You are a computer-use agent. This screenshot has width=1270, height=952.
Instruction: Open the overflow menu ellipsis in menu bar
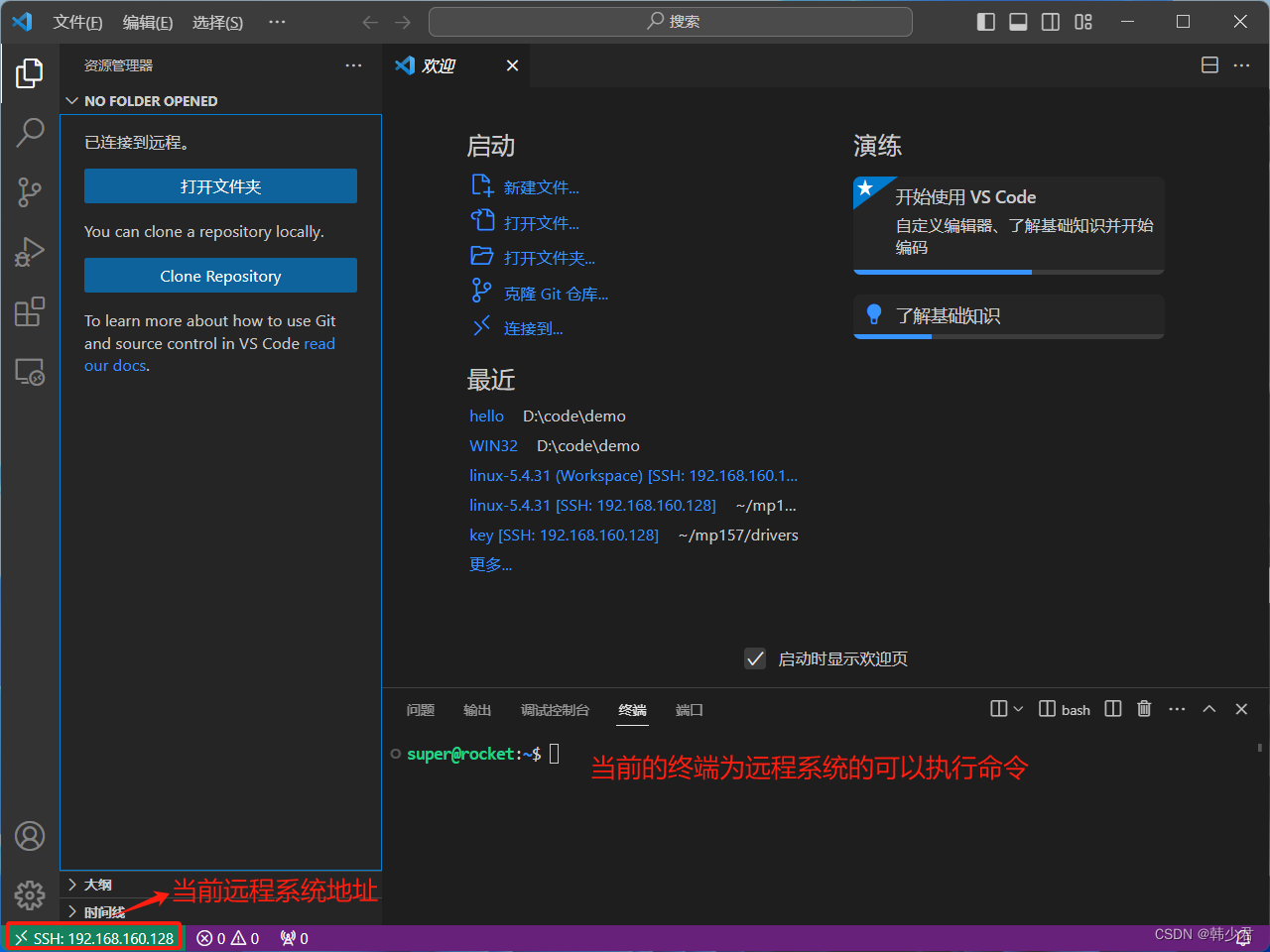click(x=277, y=22)
